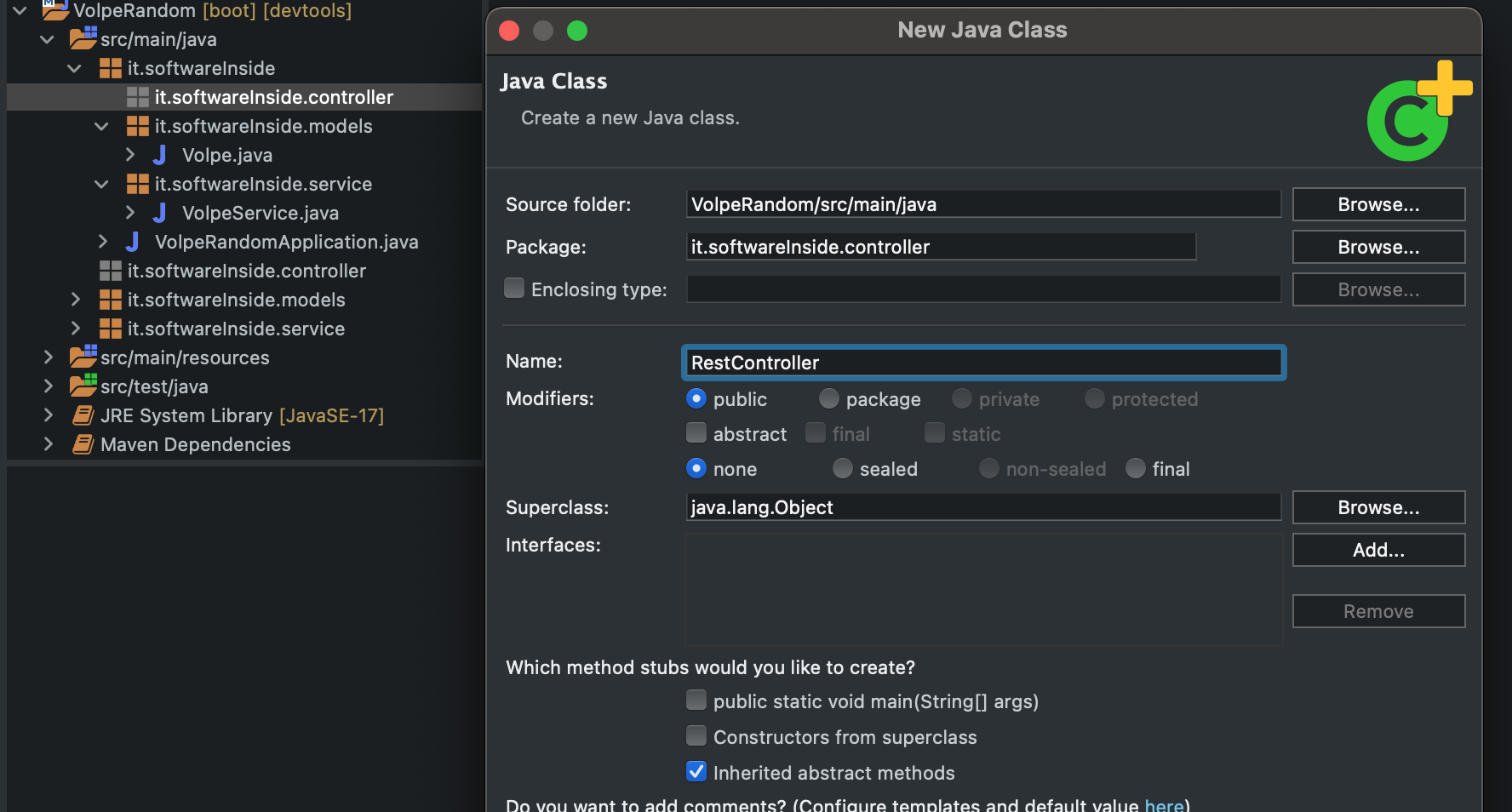1512x812 pixels.
Task: Select the private modifier radio button
Action: [x=961, y=398]
